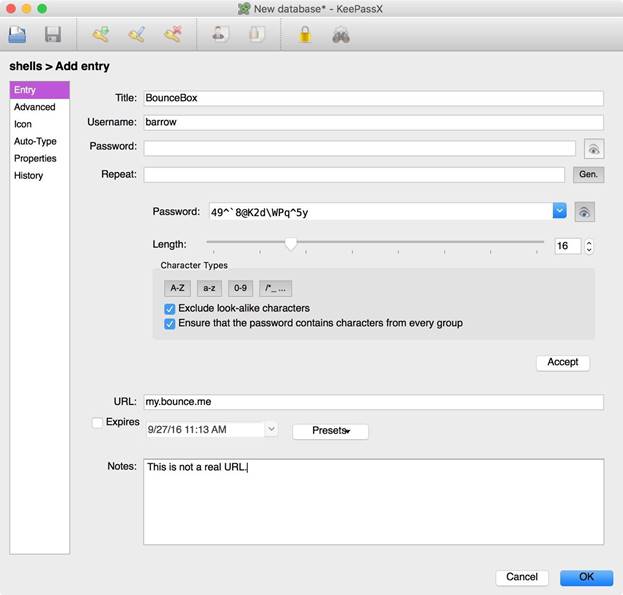Image resolution: width=623 pixels, height=595 pixels.
Task: Click the edit entry key icon
Action: pyautogui.click(x=136, y=36)
